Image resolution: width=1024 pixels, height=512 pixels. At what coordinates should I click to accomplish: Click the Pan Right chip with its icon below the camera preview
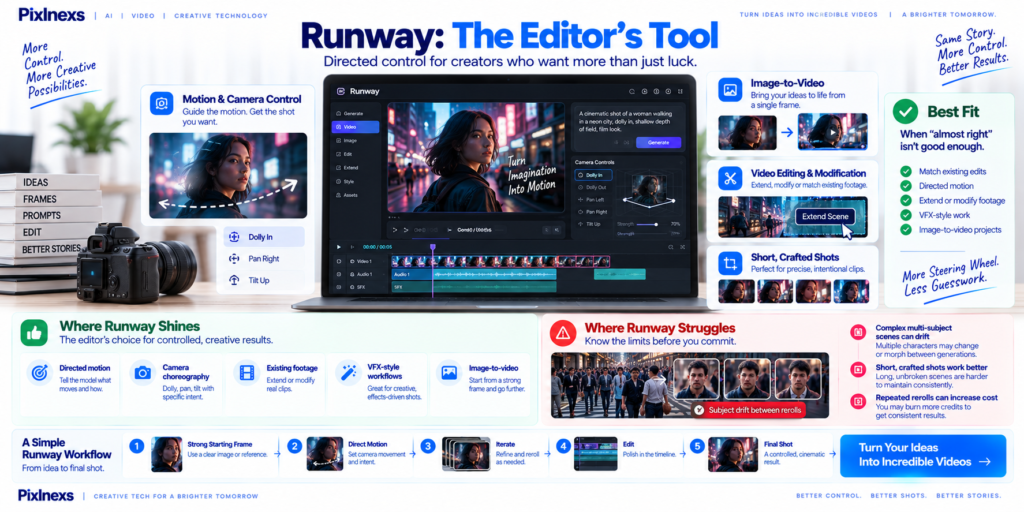(x=264, y=259)
